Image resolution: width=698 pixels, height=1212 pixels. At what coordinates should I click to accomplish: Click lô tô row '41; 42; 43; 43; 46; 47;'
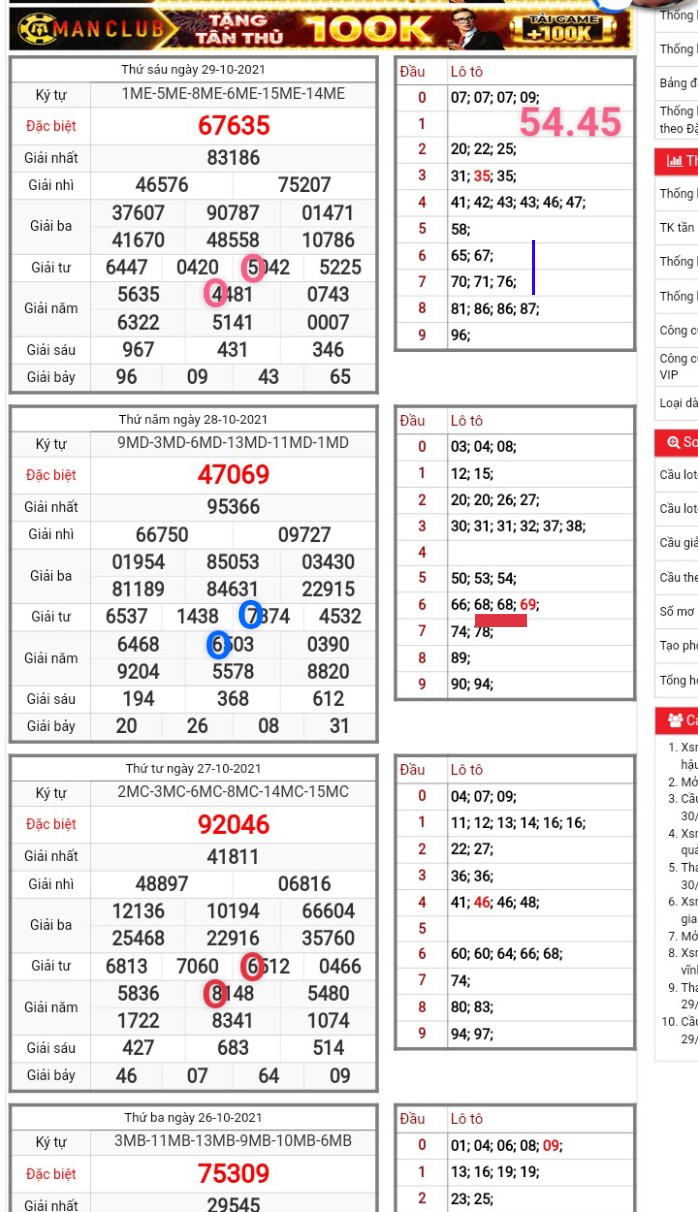click(518, 202)
